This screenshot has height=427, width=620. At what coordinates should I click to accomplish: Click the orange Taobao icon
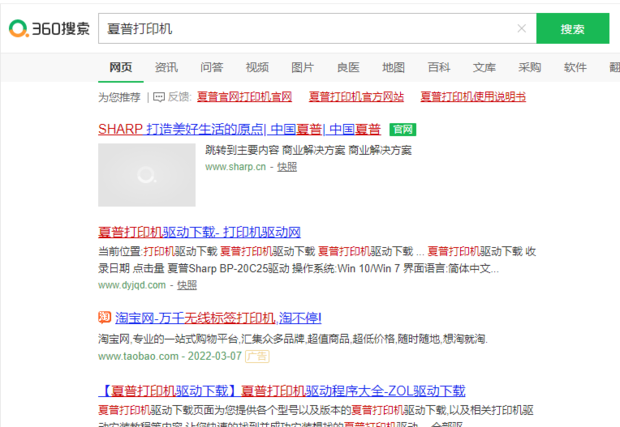pos(104,317)
